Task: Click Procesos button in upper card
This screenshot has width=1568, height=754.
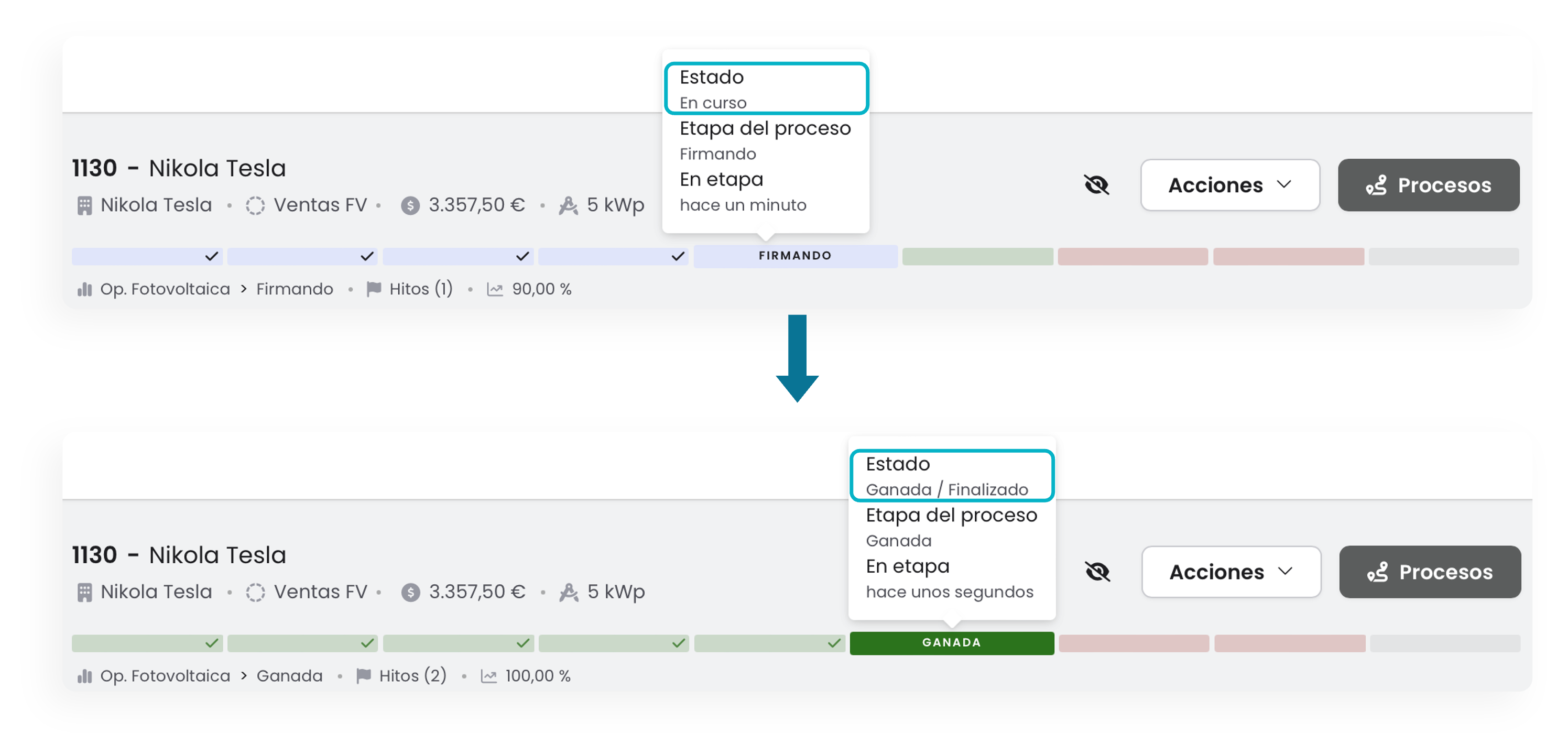Action: [x=1428, y=185]
